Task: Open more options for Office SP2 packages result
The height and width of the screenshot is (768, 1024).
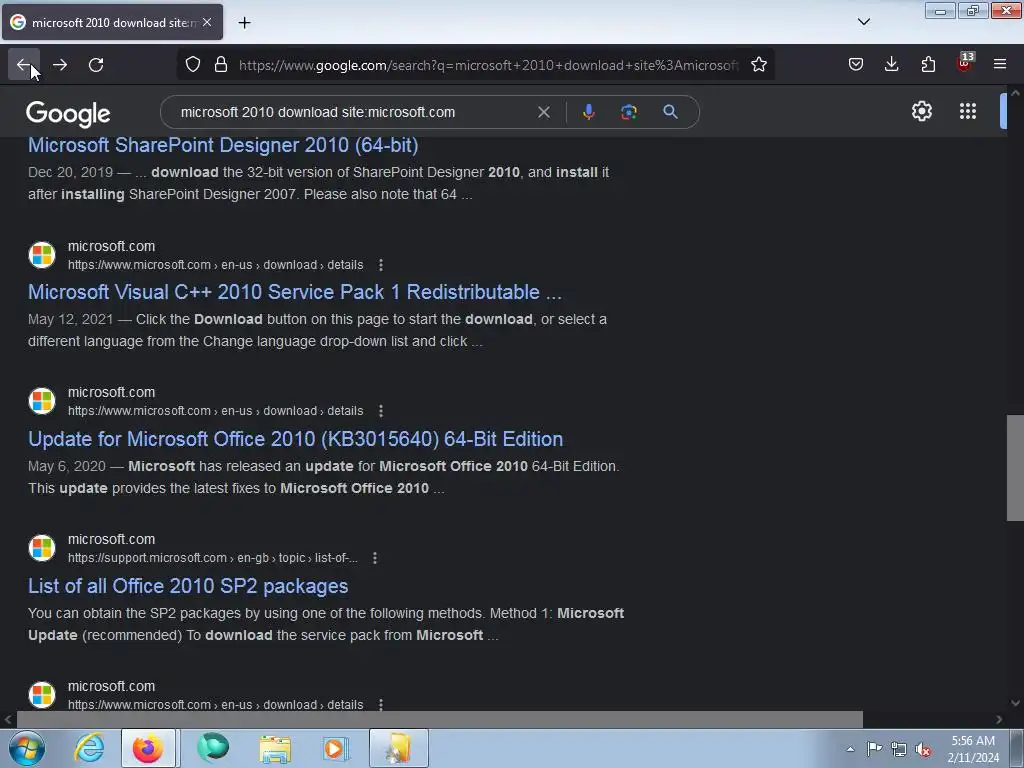Action: tap(374, 558)
